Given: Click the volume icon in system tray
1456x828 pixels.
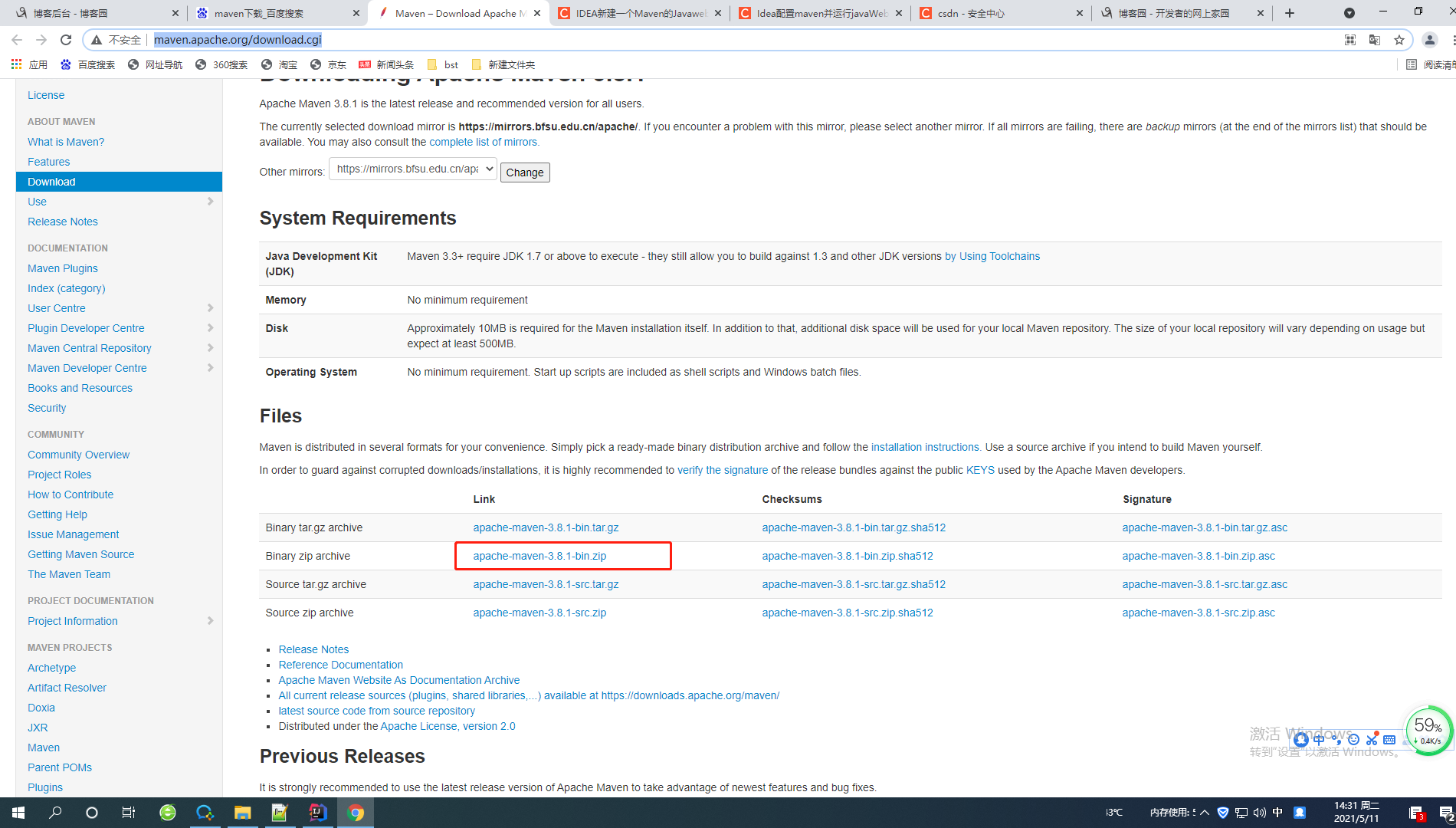Looking at the screenshot, I should (x=1259, y=813).
